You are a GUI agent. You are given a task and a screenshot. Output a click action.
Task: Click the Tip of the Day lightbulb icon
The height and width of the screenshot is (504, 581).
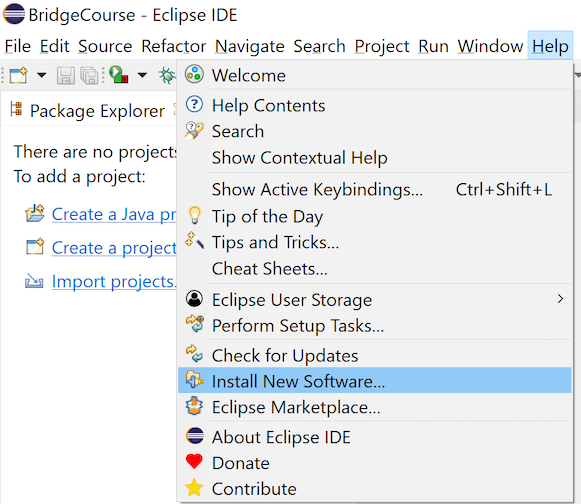point(195,215)
